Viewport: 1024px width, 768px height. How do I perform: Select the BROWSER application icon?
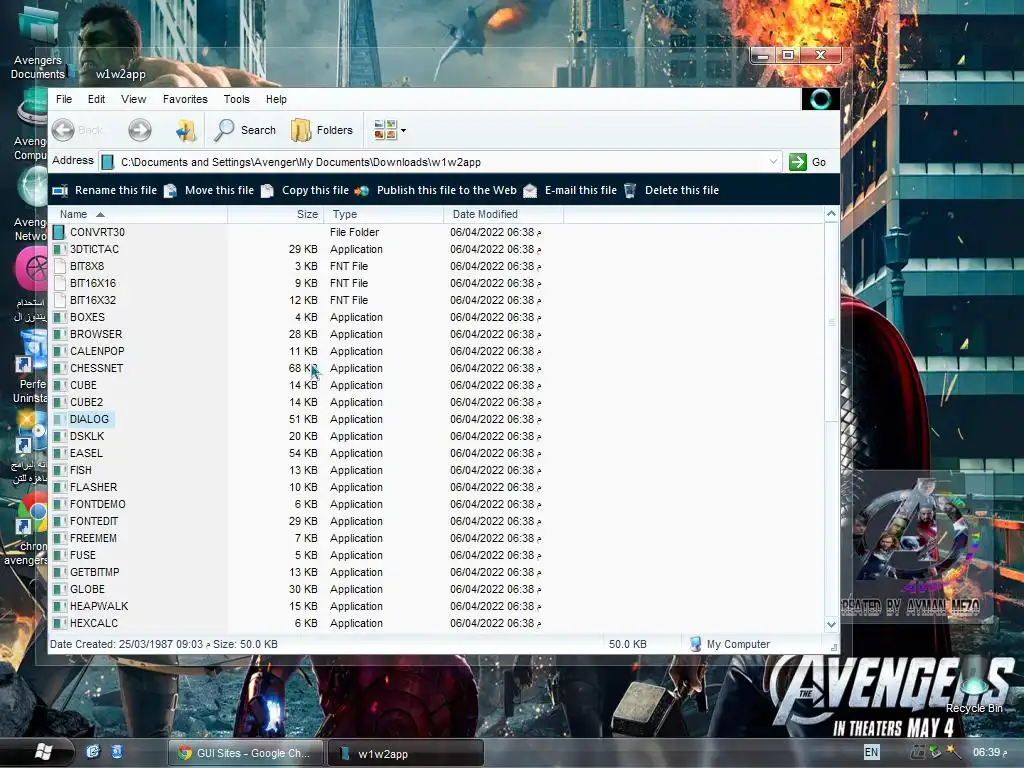click(59, 334)
